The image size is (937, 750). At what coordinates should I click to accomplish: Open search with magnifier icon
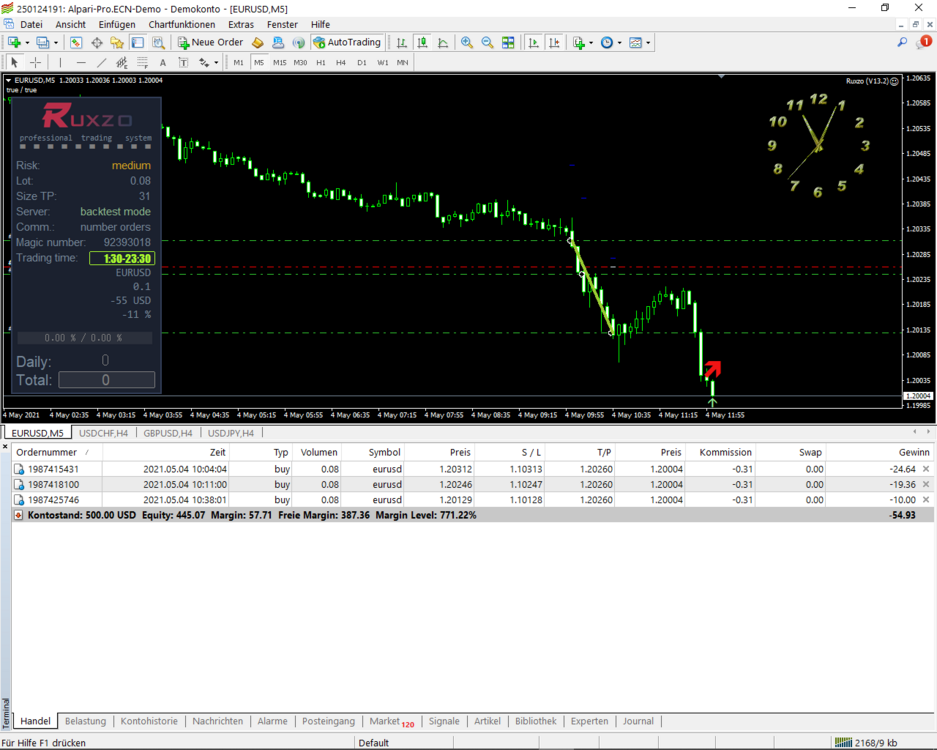coord(902,42)
